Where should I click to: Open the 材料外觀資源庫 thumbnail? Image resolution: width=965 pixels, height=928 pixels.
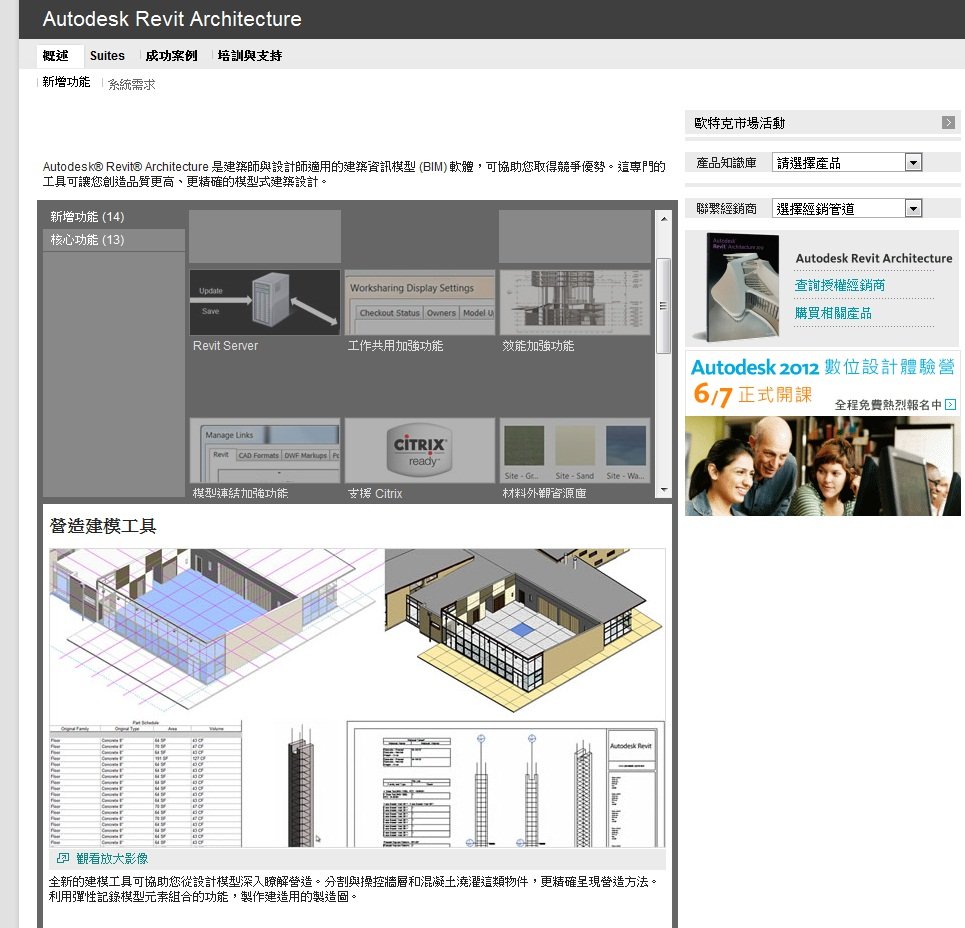click(575, 450)
